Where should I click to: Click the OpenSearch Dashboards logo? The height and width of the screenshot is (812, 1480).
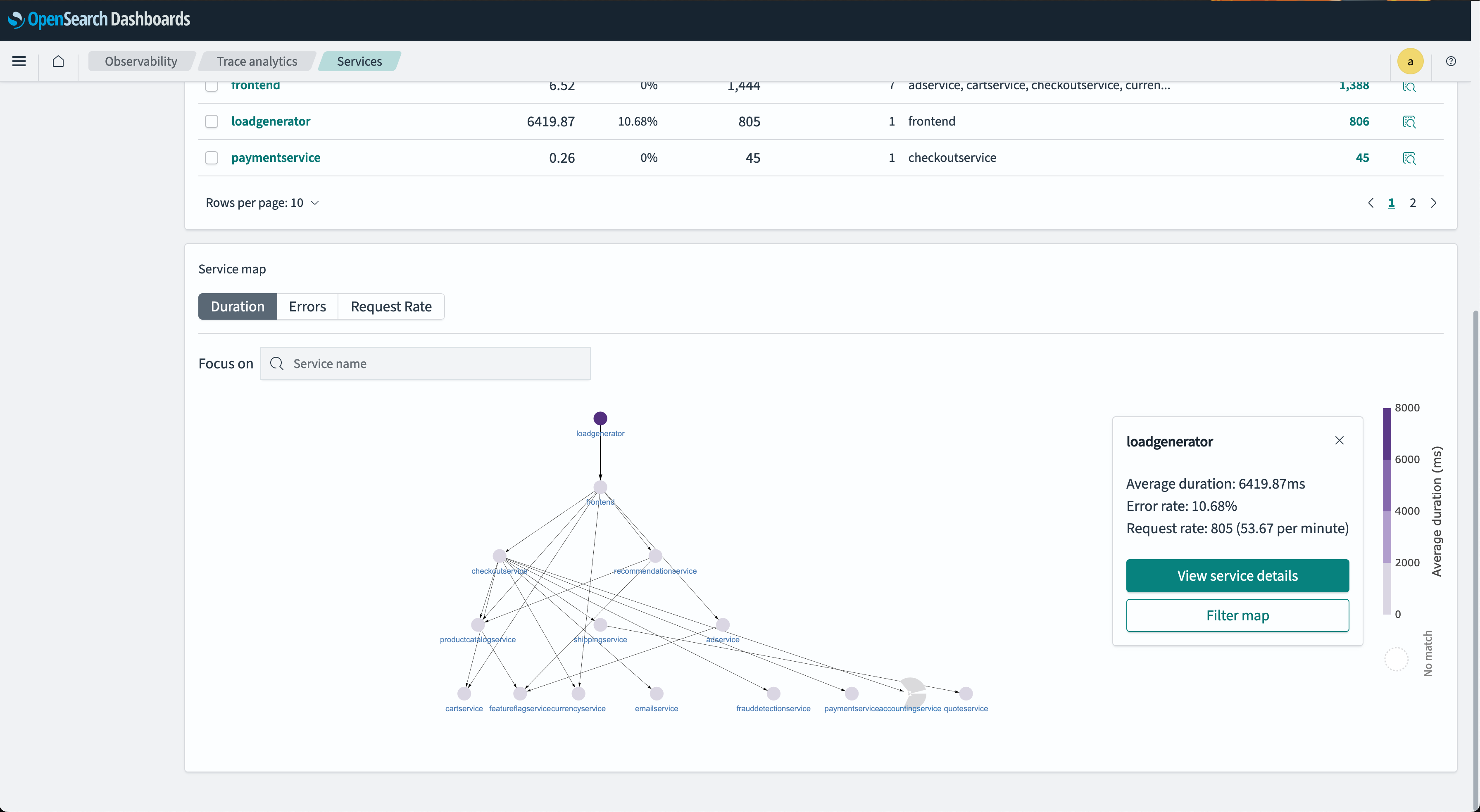pyautogui.click(x=98, y=19)
